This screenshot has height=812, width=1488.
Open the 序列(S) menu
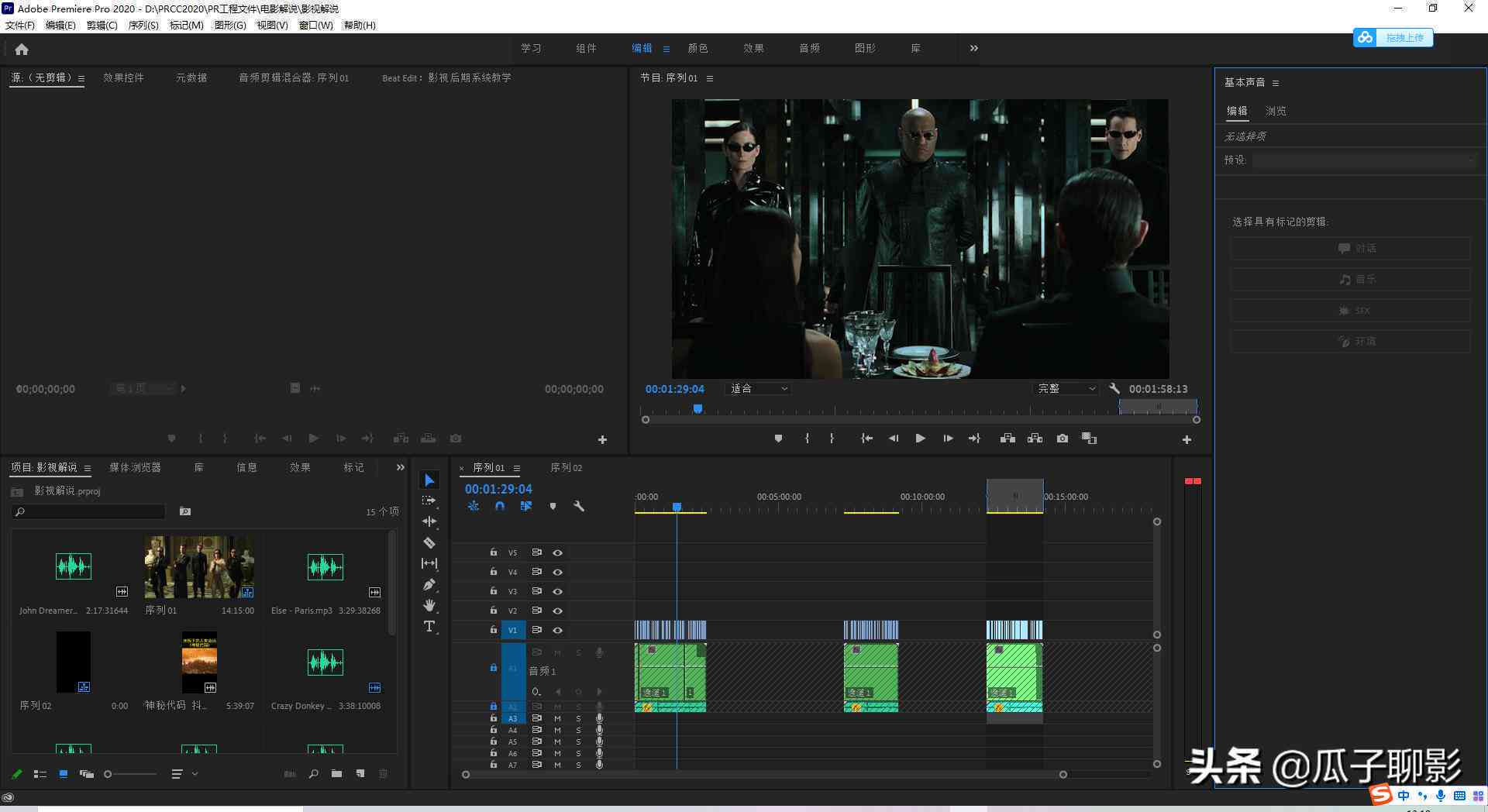pos(143,25)
